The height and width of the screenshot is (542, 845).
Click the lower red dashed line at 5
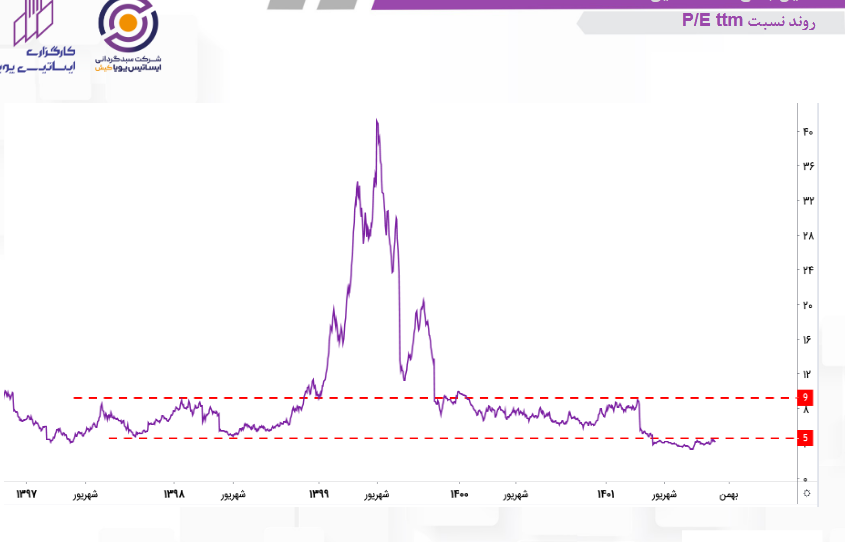click(400, 438)
